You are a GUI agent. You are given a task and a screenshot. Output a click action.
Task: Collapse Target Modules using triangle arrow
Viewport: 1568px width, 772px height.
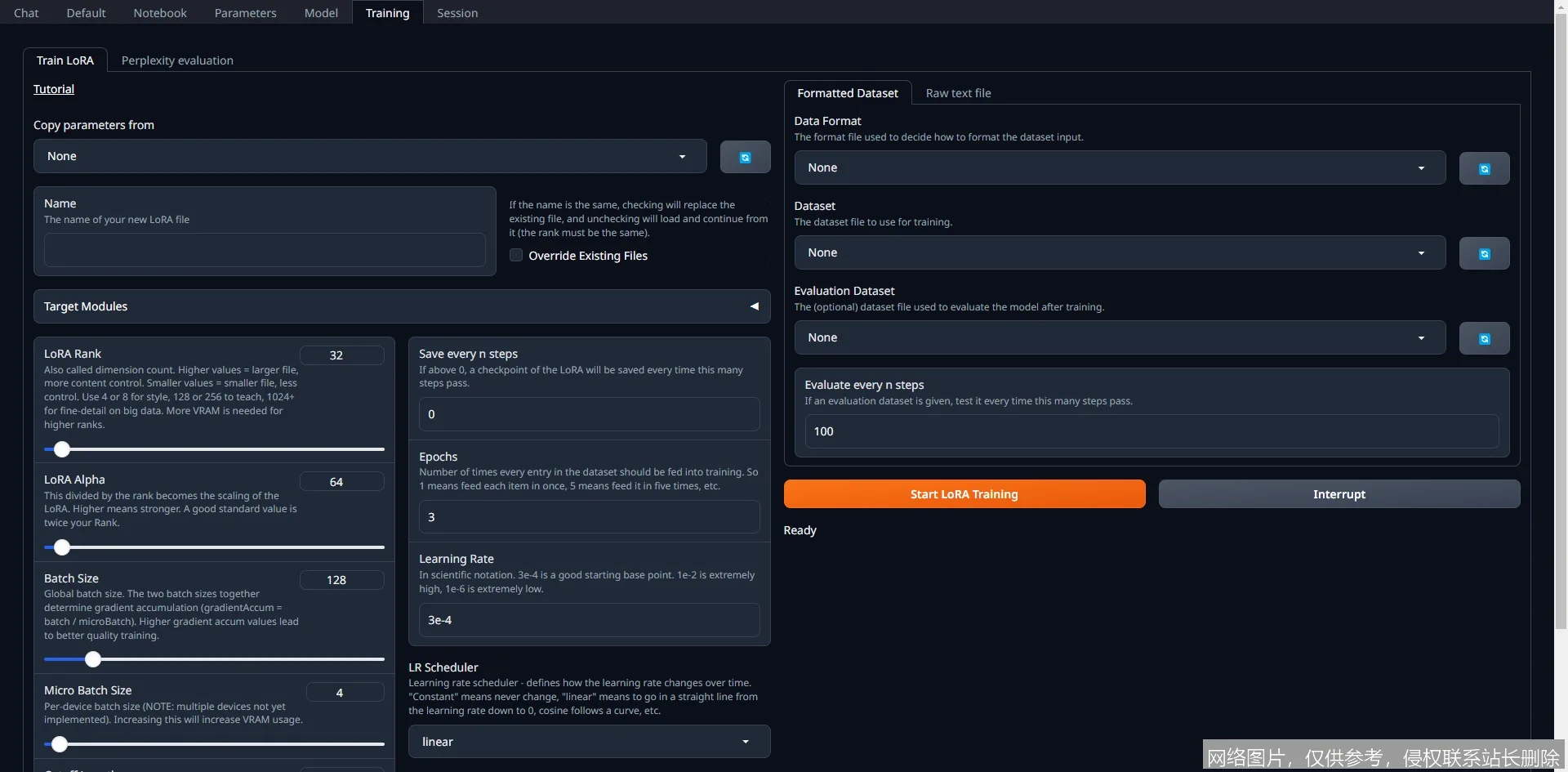[x=754, y=306]
